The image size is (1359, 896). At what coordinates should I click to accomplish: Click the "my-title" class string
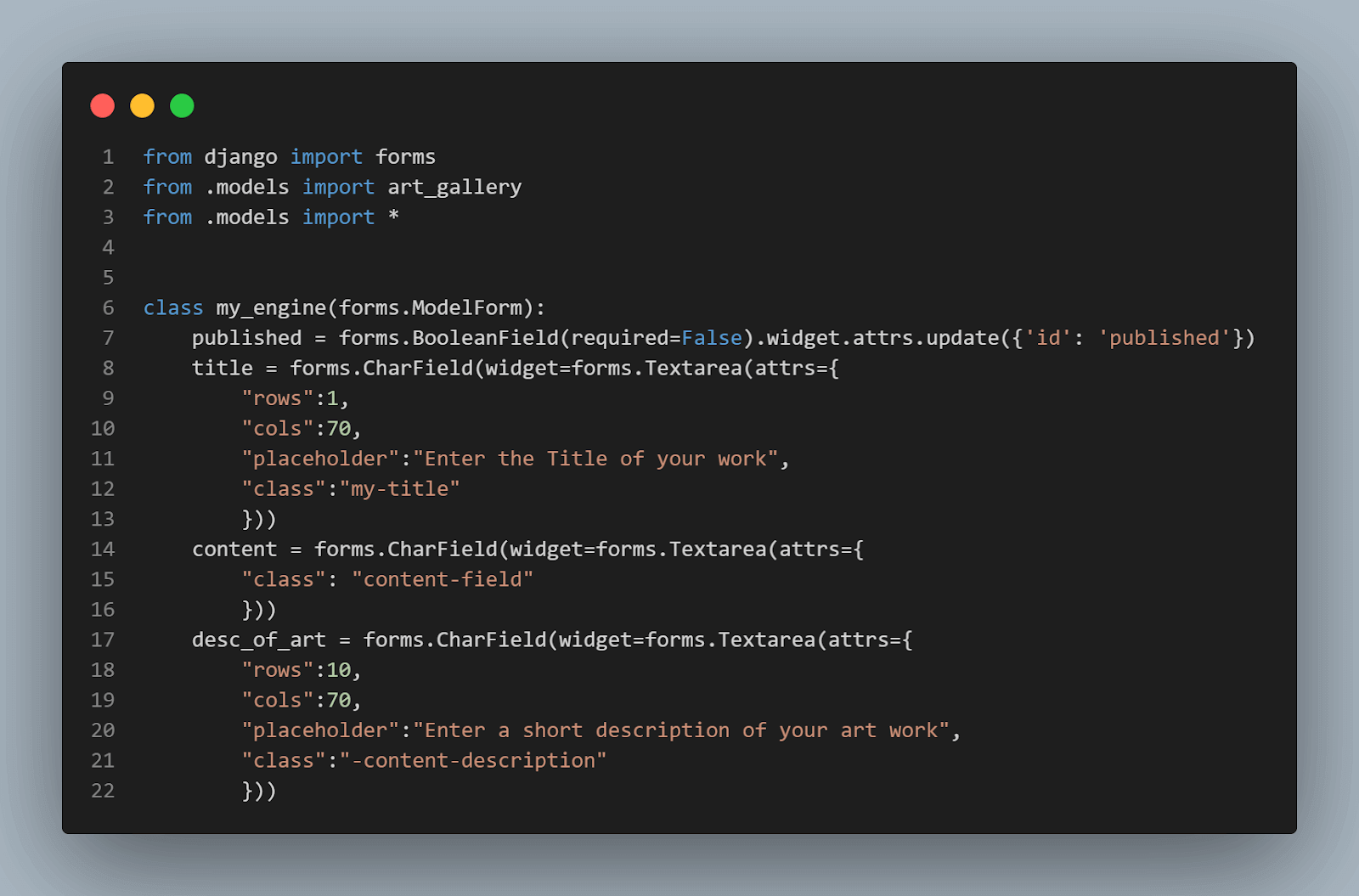point(399,489)
